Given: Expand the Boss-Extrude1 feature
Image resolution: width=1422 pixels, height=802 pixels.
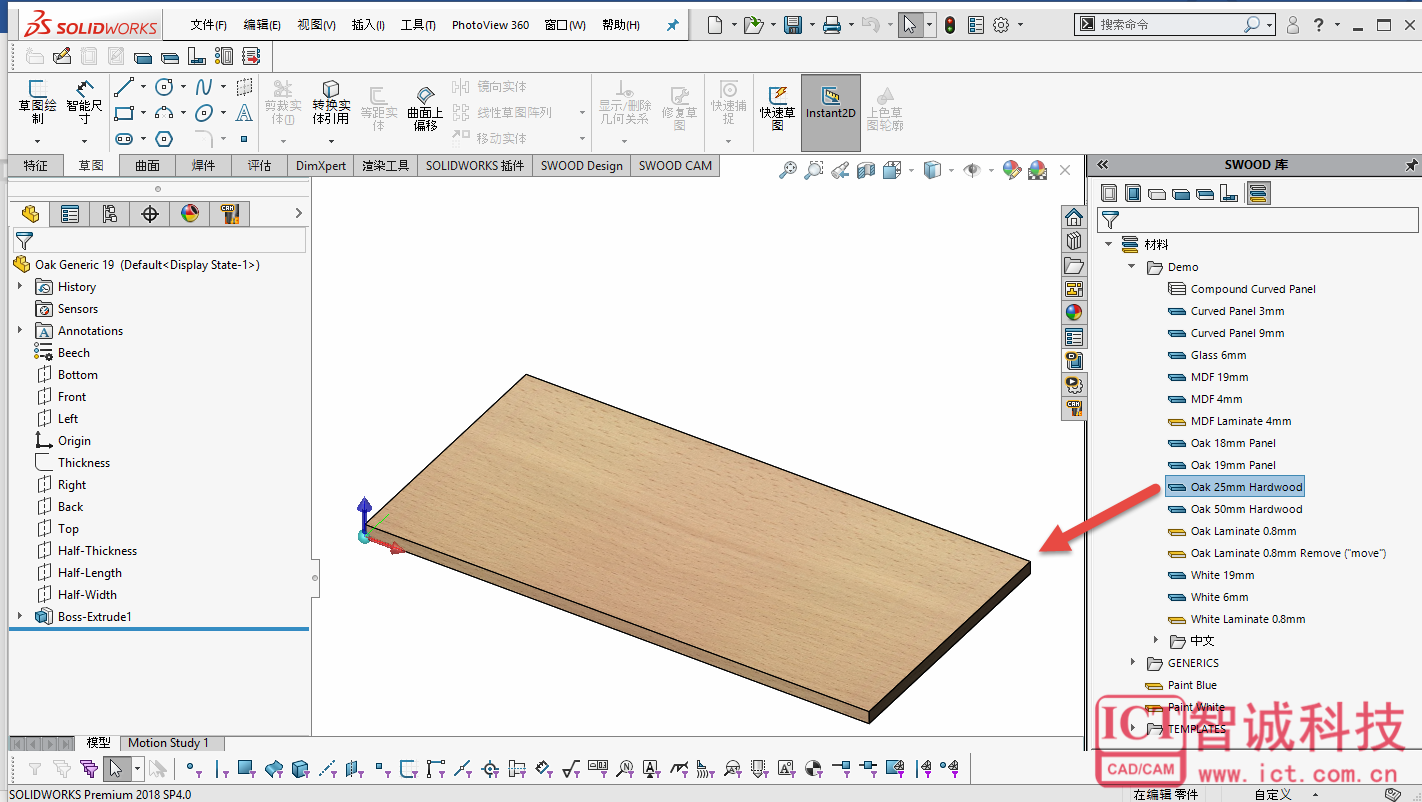Looking at the screenshot, I should (x=19, y=617).
